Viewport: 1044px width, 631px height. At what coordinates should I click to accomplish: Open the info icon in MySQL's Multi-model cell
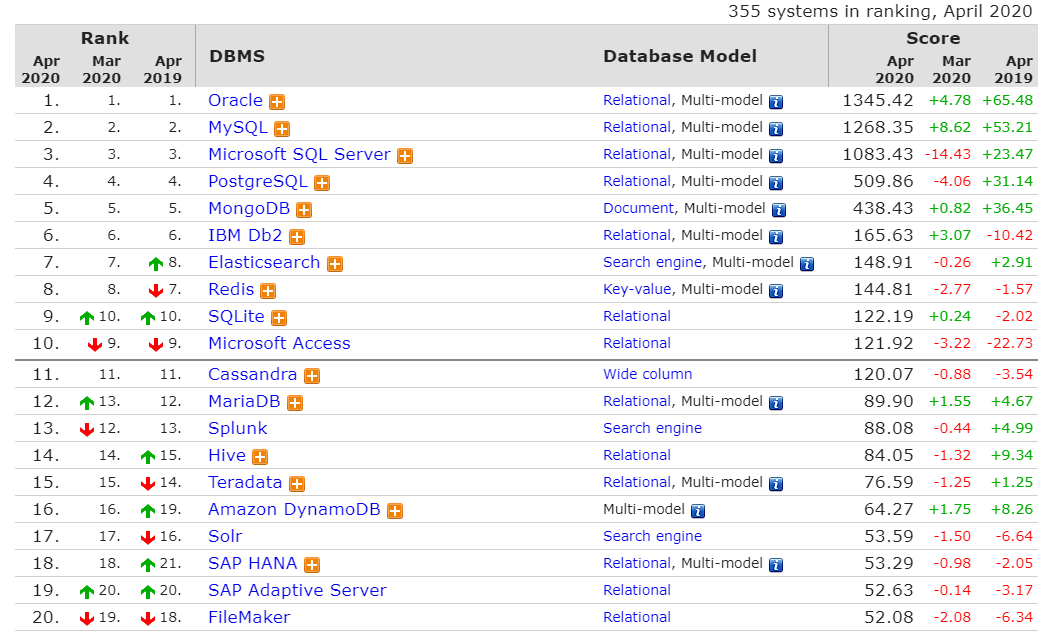click(776, 129)
